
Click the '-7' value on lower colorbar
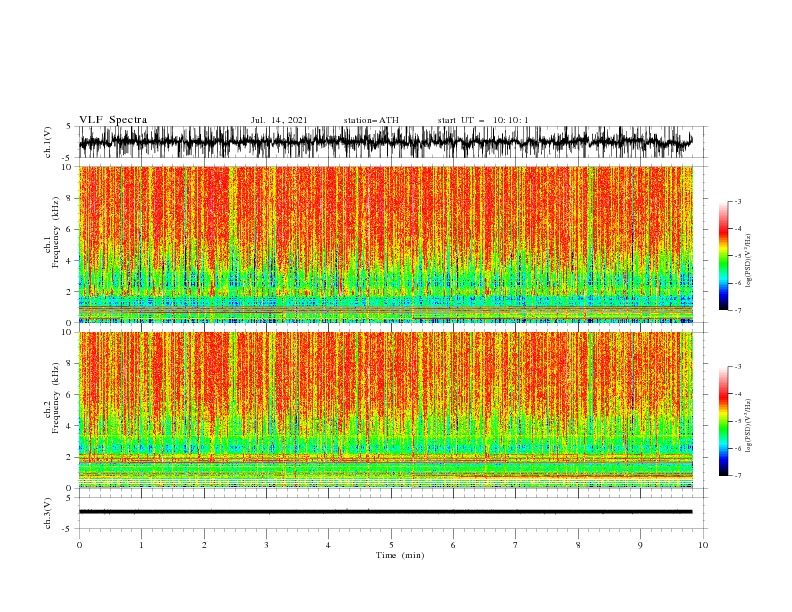tap(738, 475)
